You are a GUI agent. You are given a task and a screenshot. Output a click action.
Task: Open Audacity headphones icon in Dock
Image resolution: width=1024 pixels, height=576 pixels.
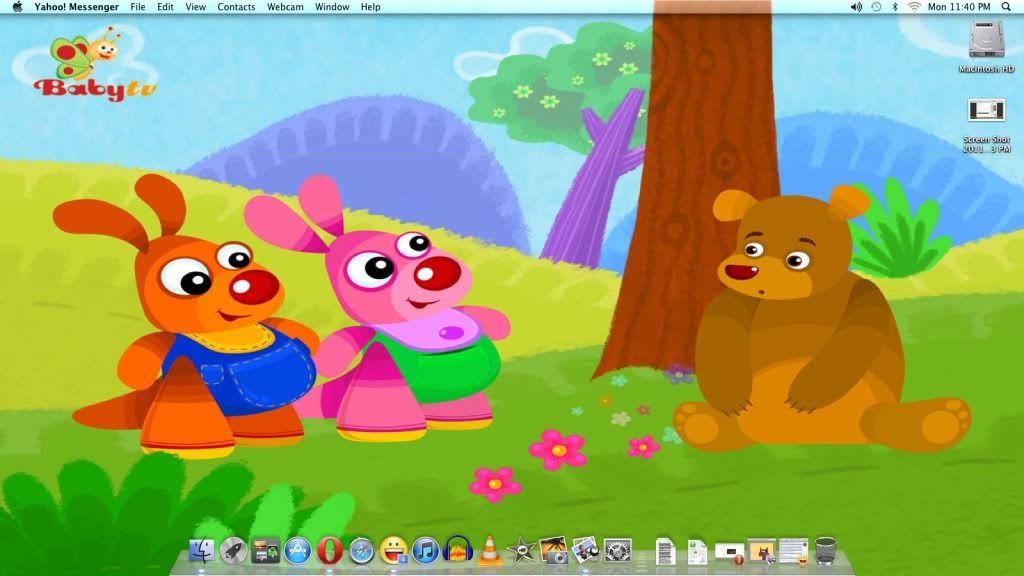point(457,551)
